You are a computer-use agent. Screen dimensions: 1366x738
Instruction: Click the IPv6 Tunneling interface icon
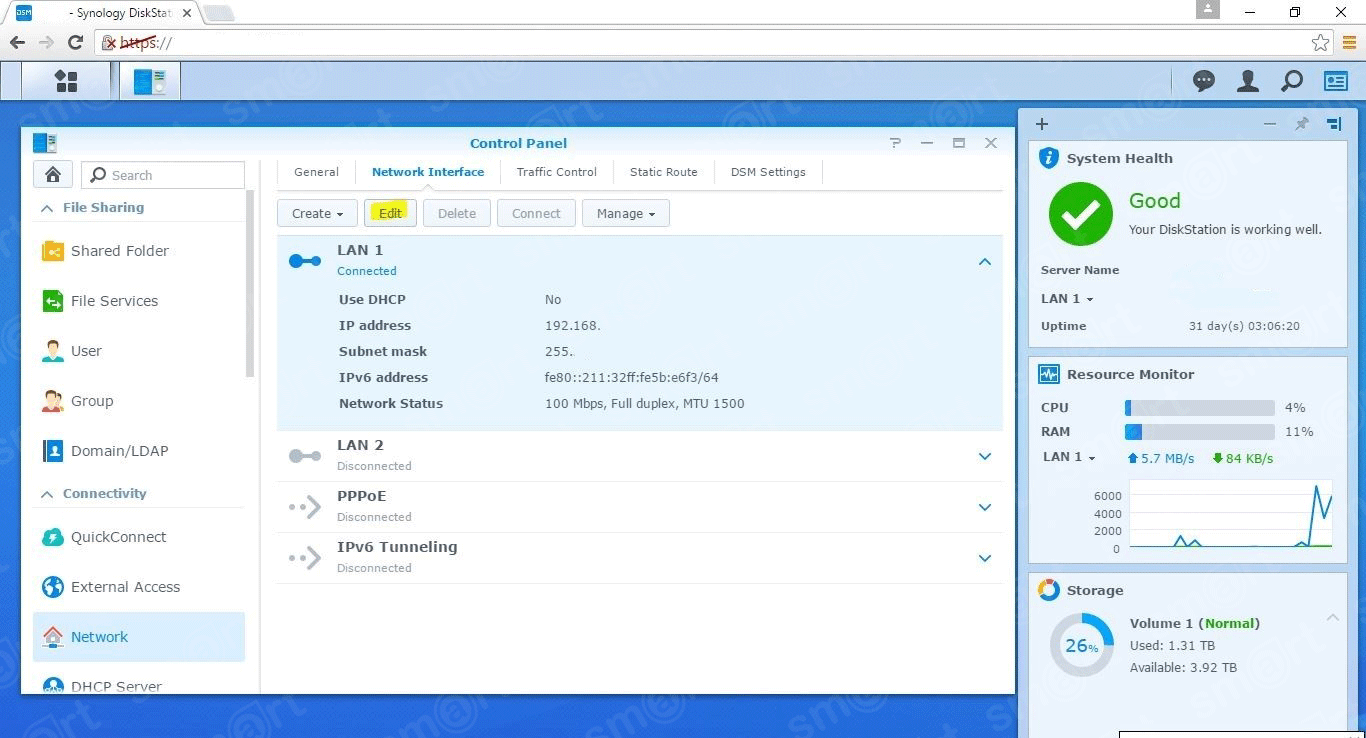tap(305, 558)
